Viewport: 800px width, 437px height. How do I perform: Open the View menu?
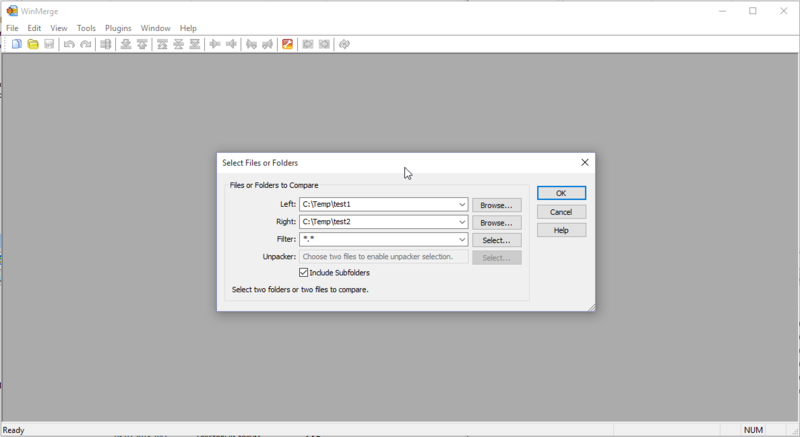[x=59, y=28]
